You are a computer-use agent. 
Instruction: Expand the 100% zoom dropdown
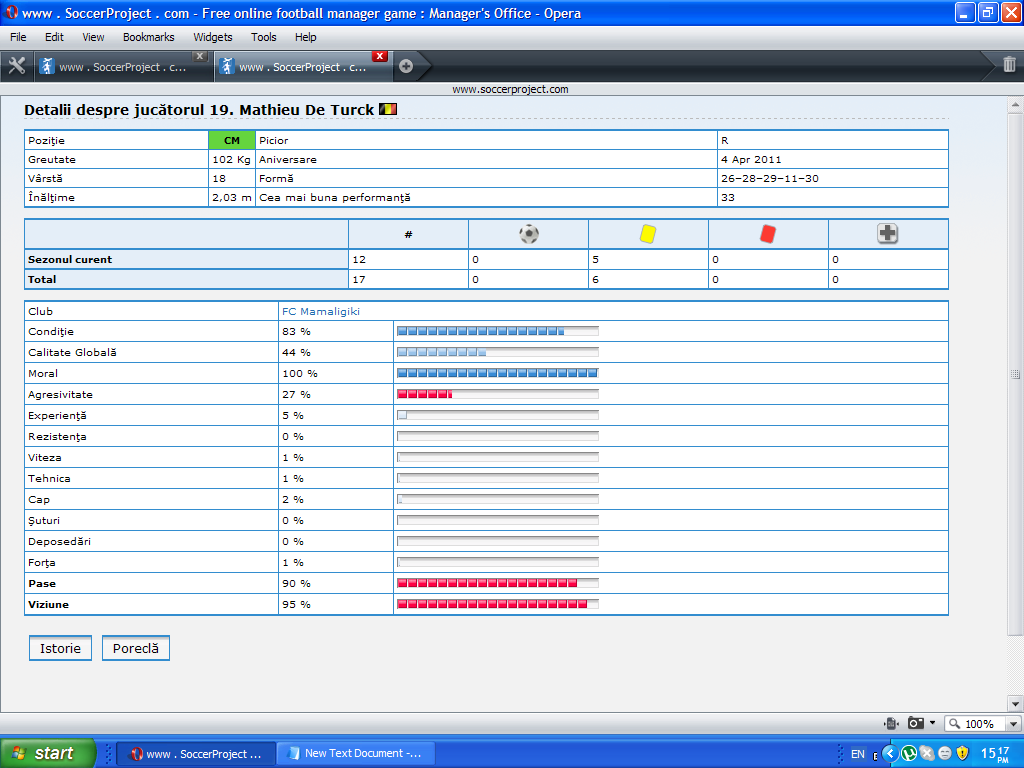pyautogui.click(x=1013, y=724)
